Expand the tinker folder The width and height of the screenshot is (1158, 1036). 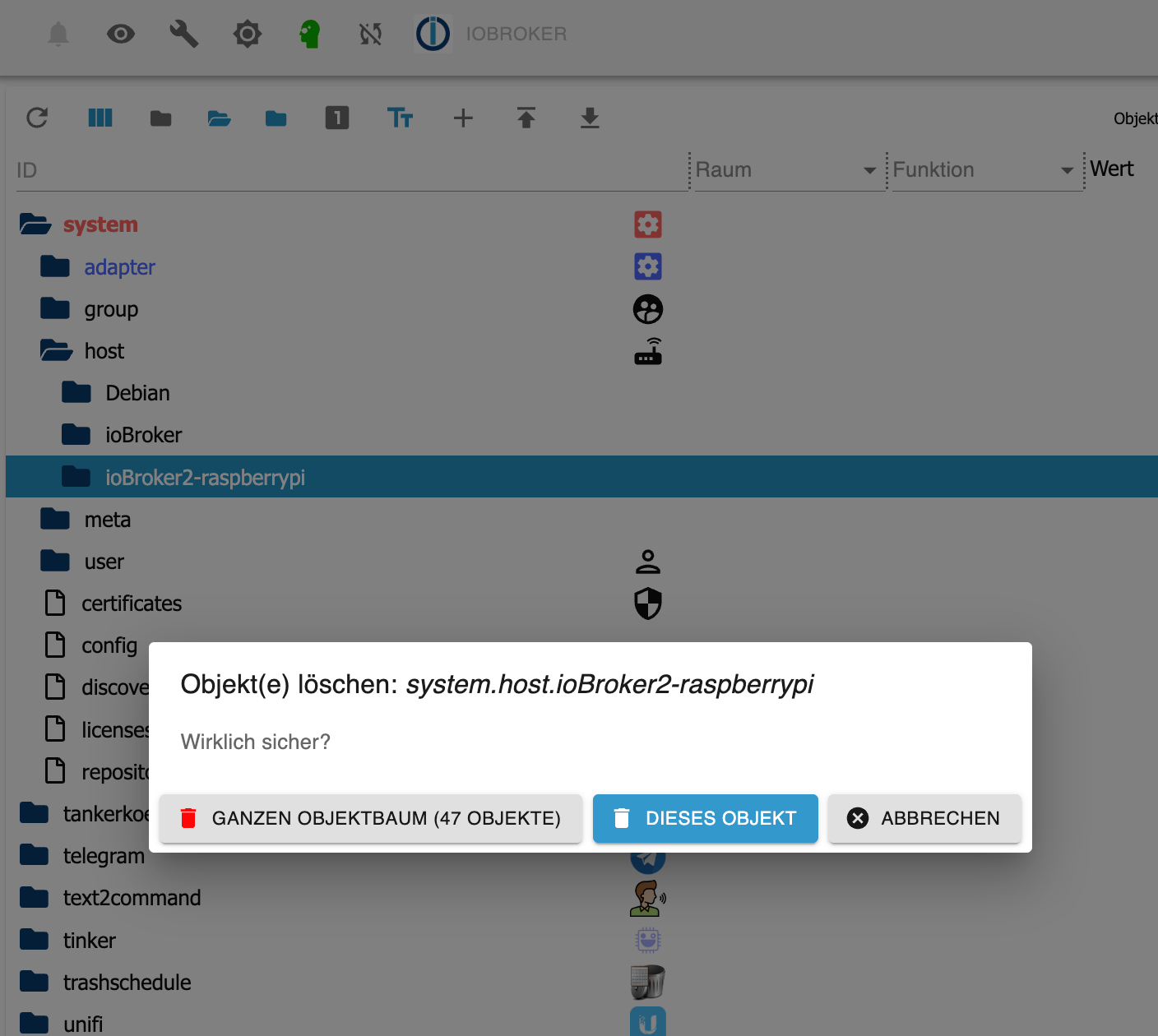[35, 939]
